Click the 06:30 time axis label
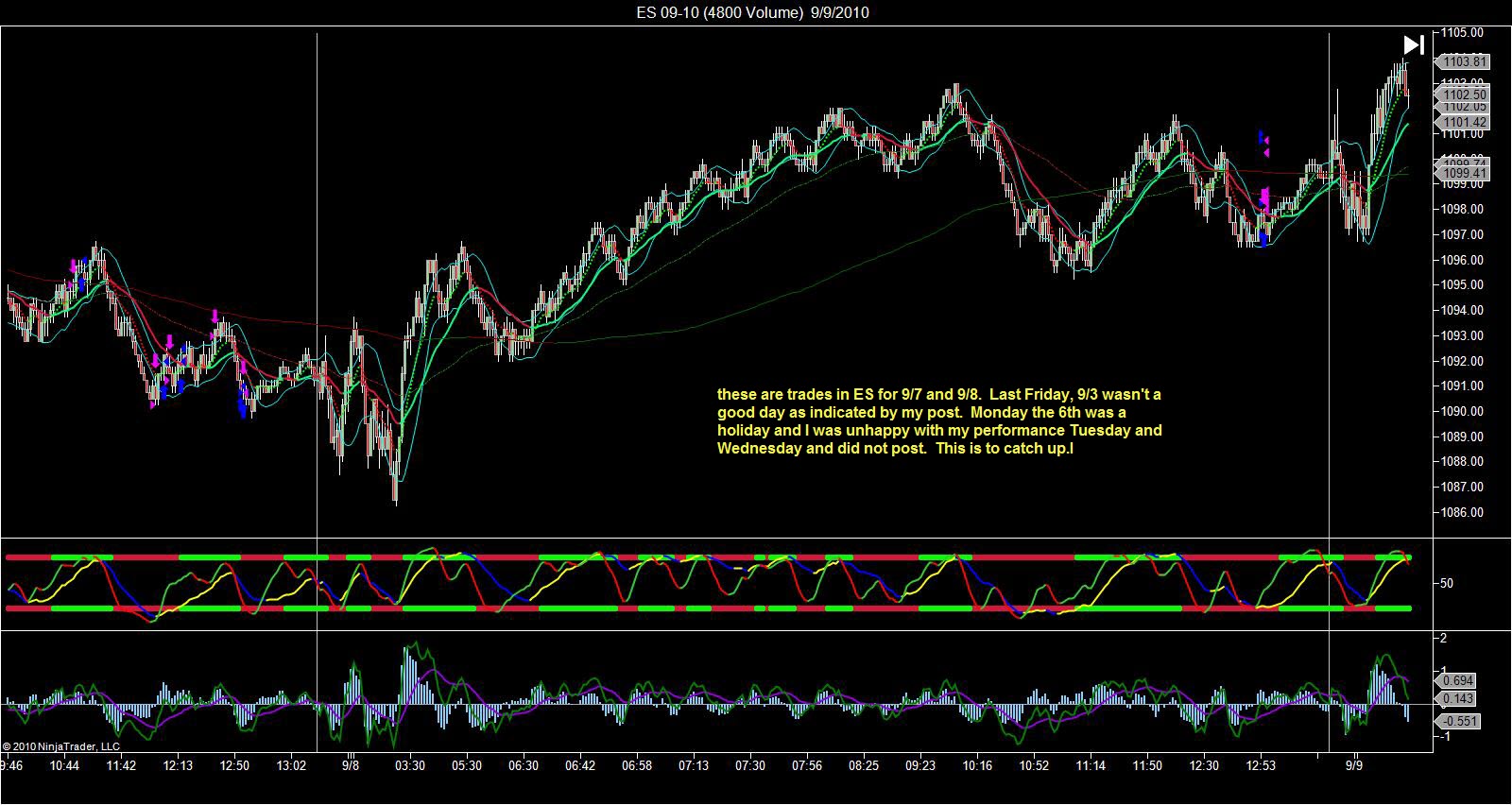This screenshot has width=1512, height=805. click(x=524, y=765)
